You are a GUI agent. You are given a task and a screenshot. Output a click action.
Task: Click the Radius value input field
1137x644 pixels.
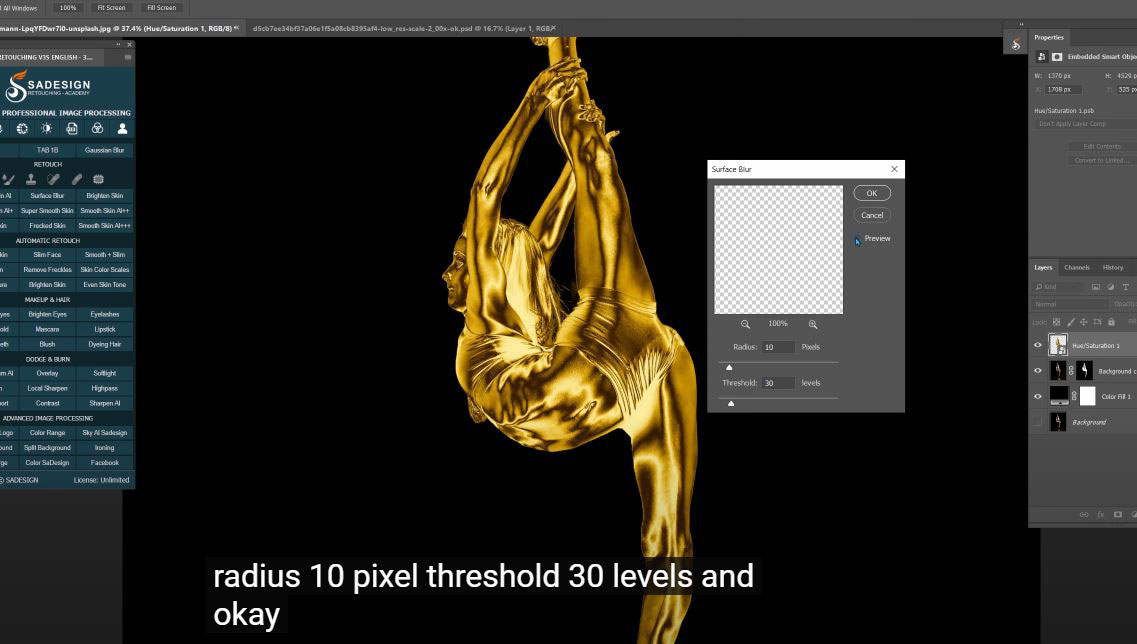pos(778,347)
